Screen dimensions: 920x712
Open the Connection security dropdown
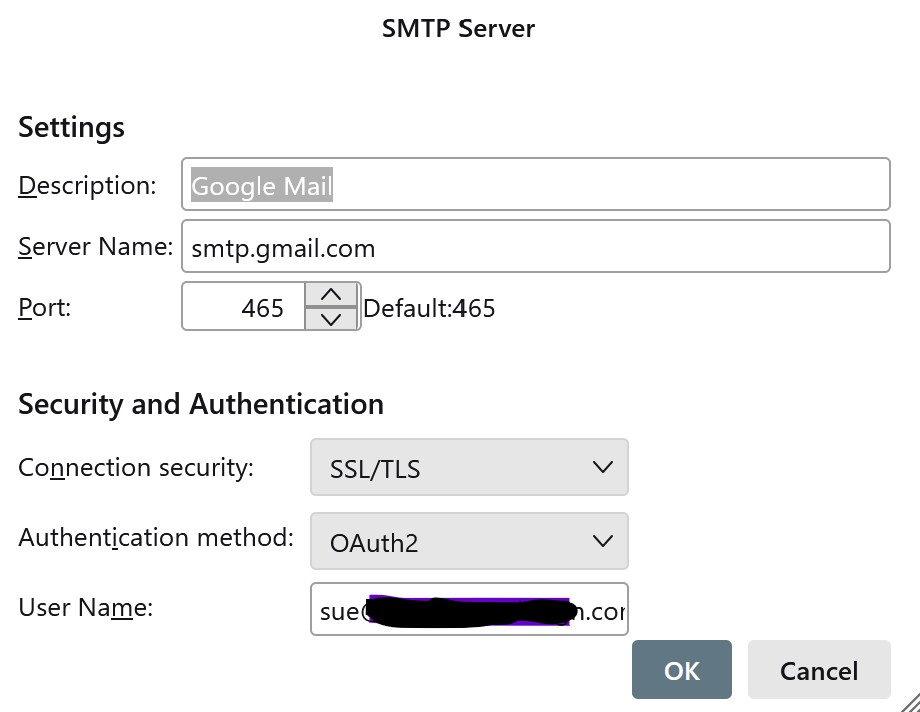[469, 467]
